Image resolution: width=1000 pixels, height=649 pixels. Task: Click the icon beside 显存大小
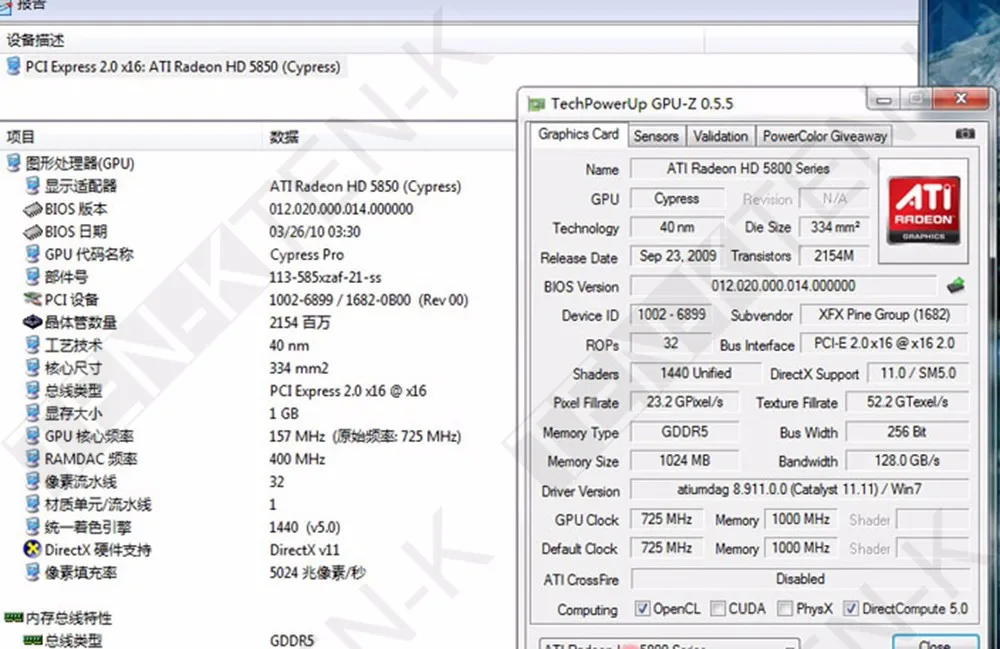coord(33,413)
